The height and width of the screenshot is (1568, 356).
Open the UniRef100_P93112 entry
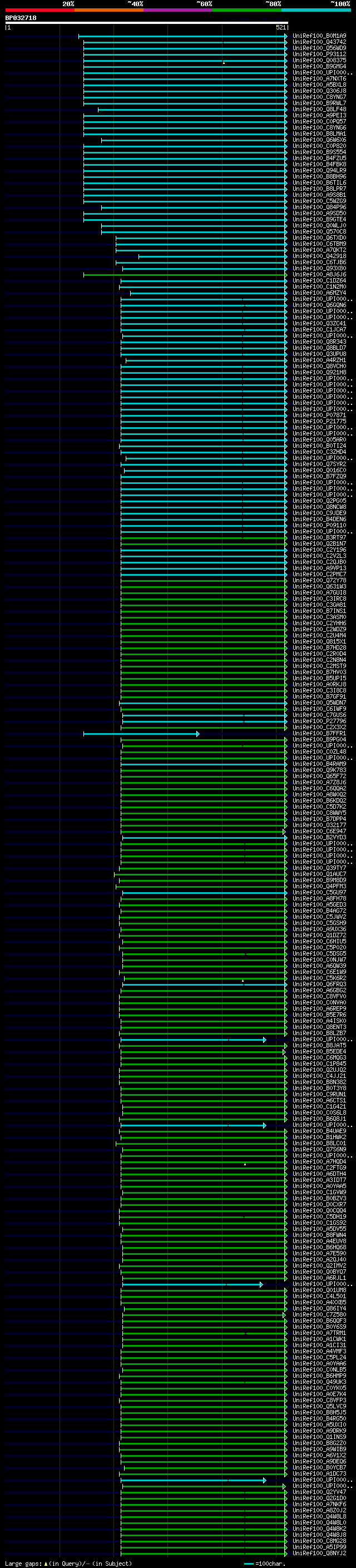coord(319,54)
